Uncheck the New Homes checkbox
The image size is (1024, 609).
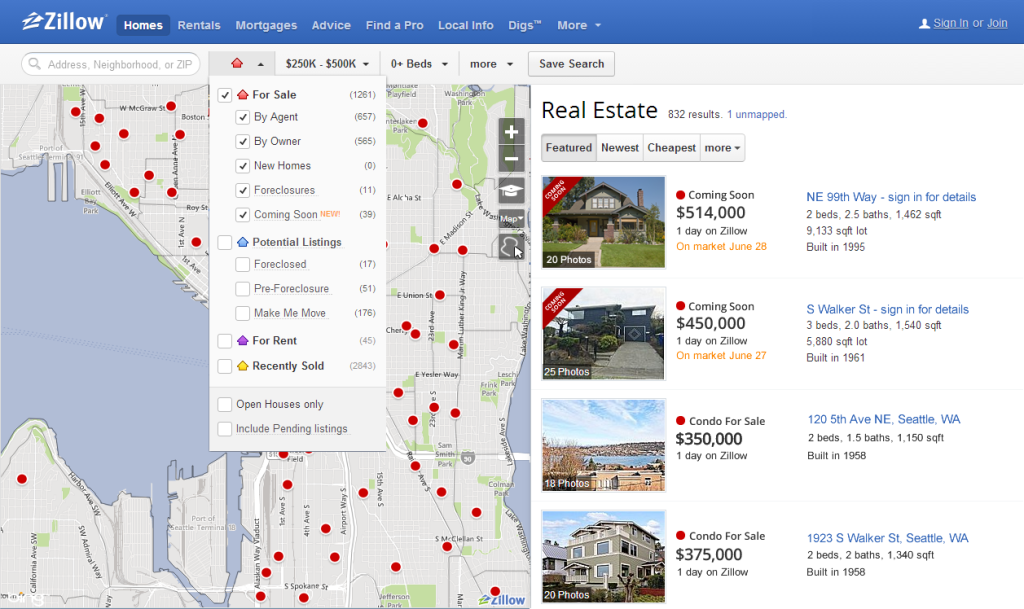(242, 166)
